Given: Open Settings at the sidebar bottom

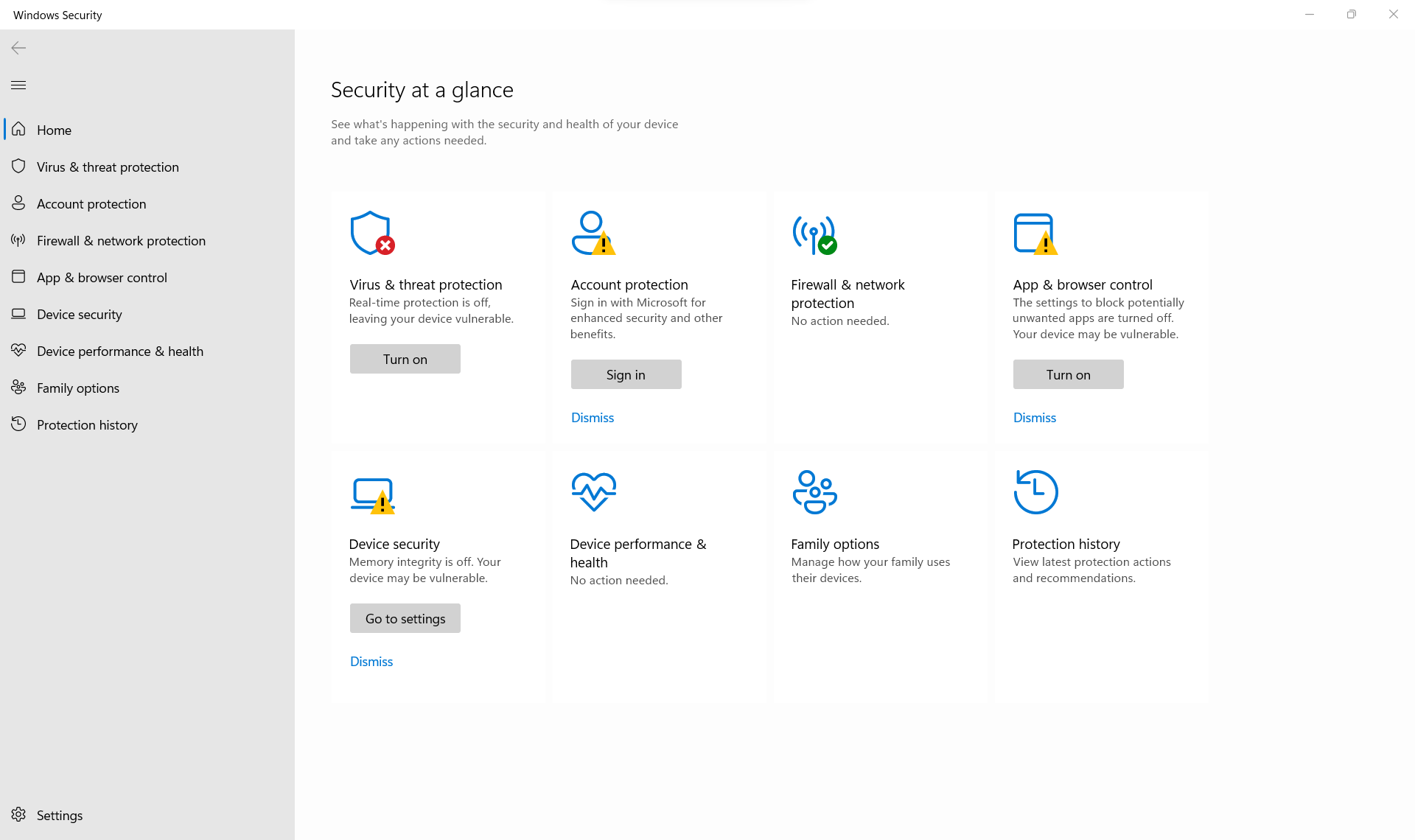Looking at the screenshot, I should (147, 815).
